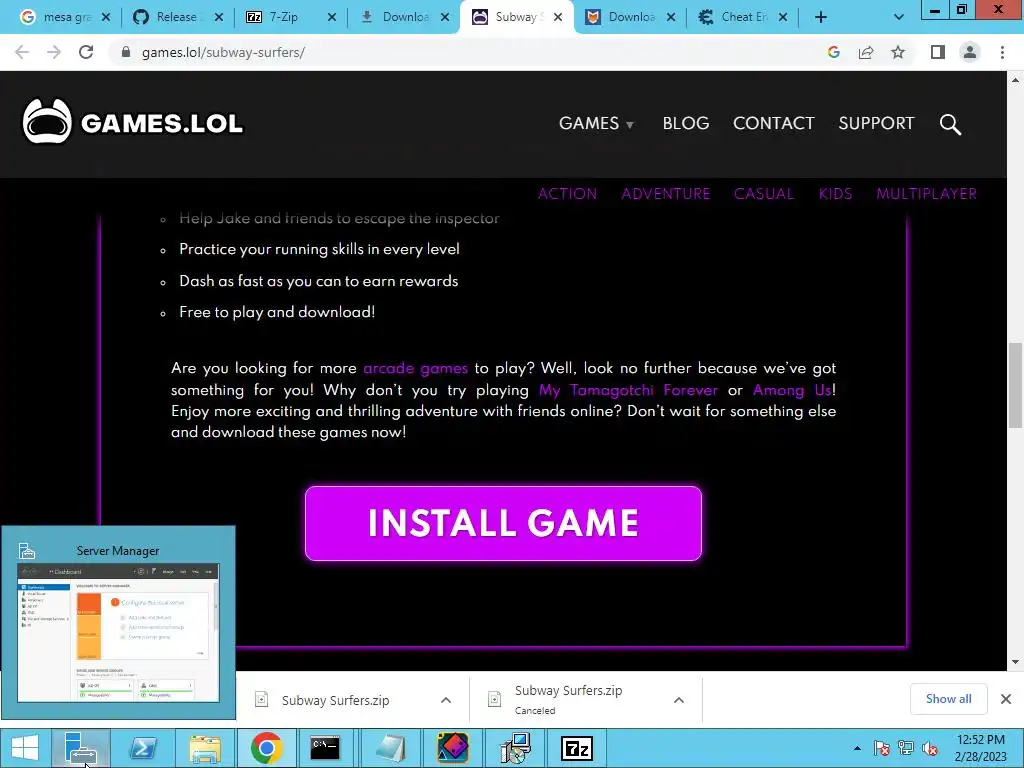Image resolution: width=1024 pixels, height=768 pixels.
Task: Open the notepad-style taskbar icon
Action: pos(391,748)
